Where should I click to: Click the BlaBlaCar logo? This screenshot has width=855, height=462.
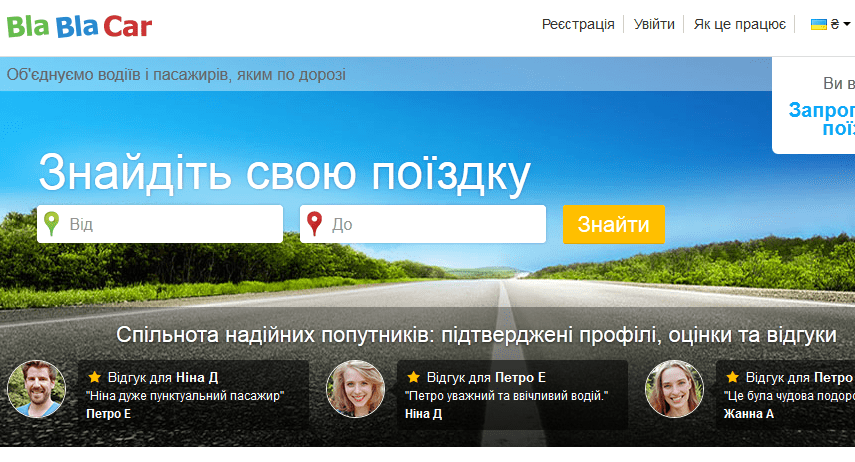click(80, 24)
